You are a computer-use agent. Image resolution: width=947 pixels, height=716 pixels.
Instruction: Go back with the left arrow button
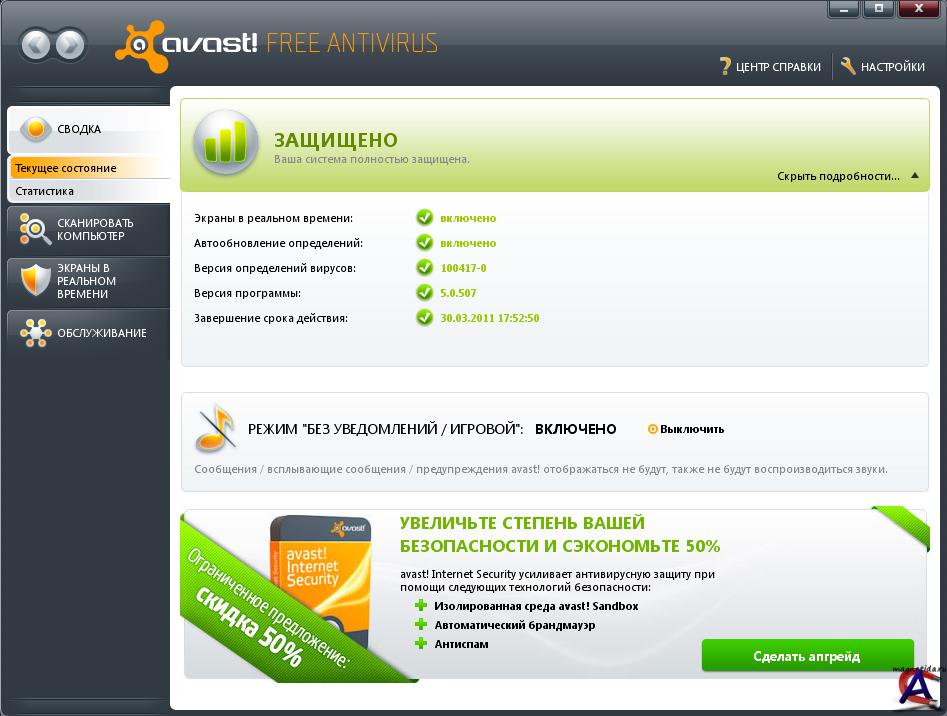[x=36, y=45]
